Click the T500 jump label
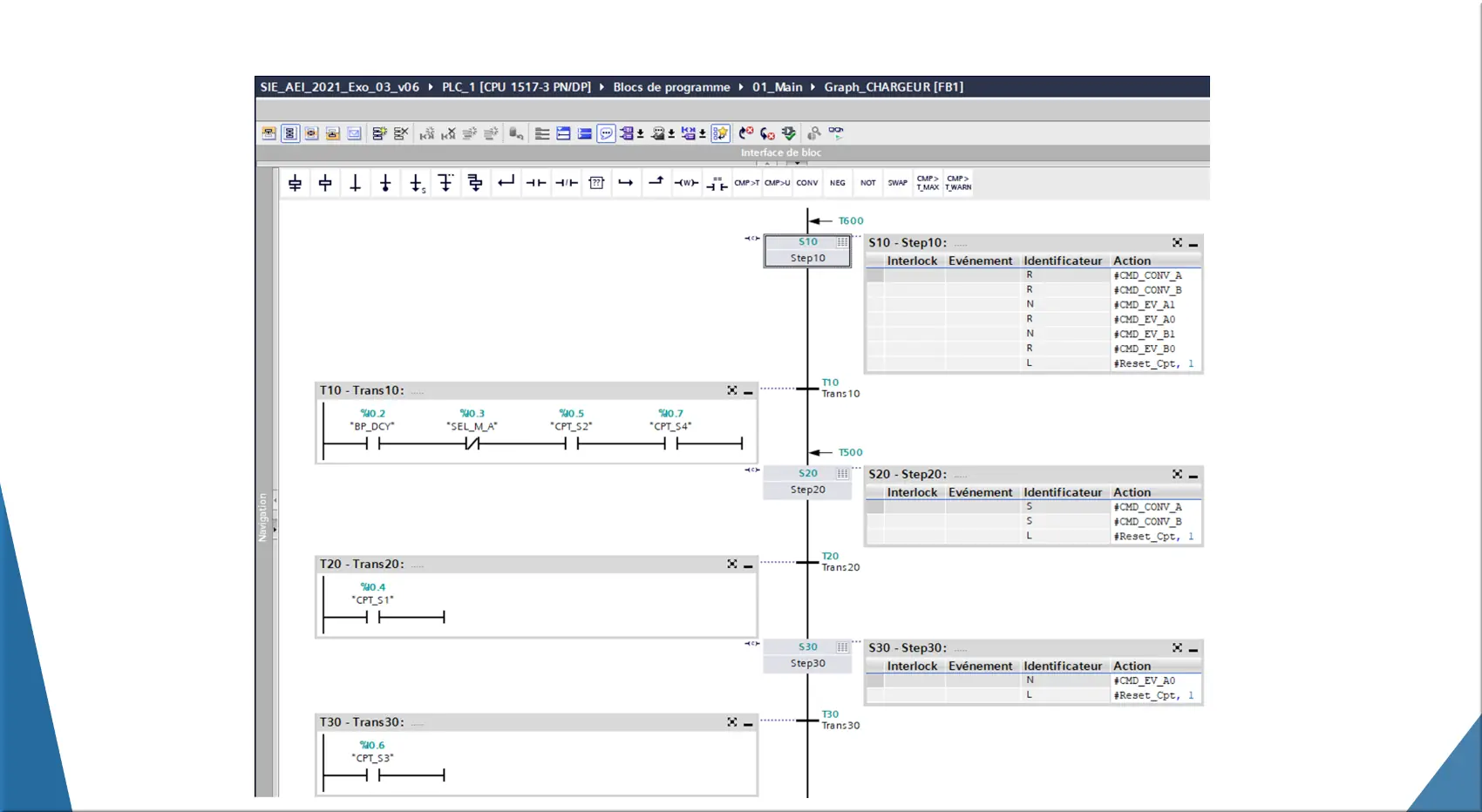The width and height of the screenshot is (1482, 812). (x=851, y=453)
